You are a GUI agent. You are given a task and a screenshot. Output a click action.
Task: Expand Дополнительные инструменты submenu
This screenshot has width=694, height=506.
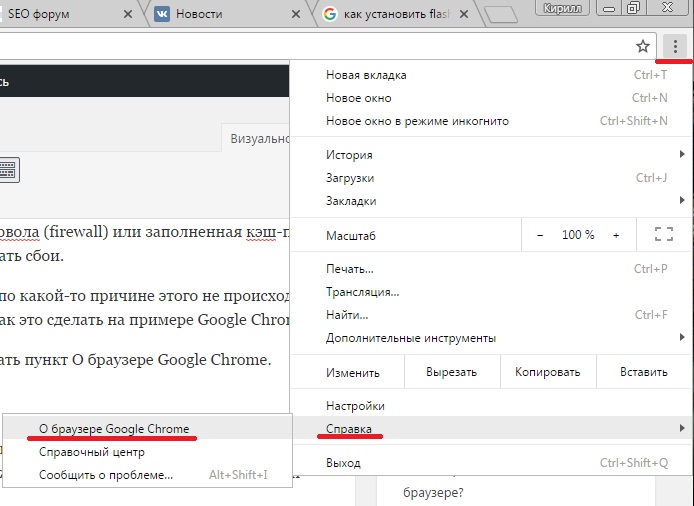coord(491,338)
